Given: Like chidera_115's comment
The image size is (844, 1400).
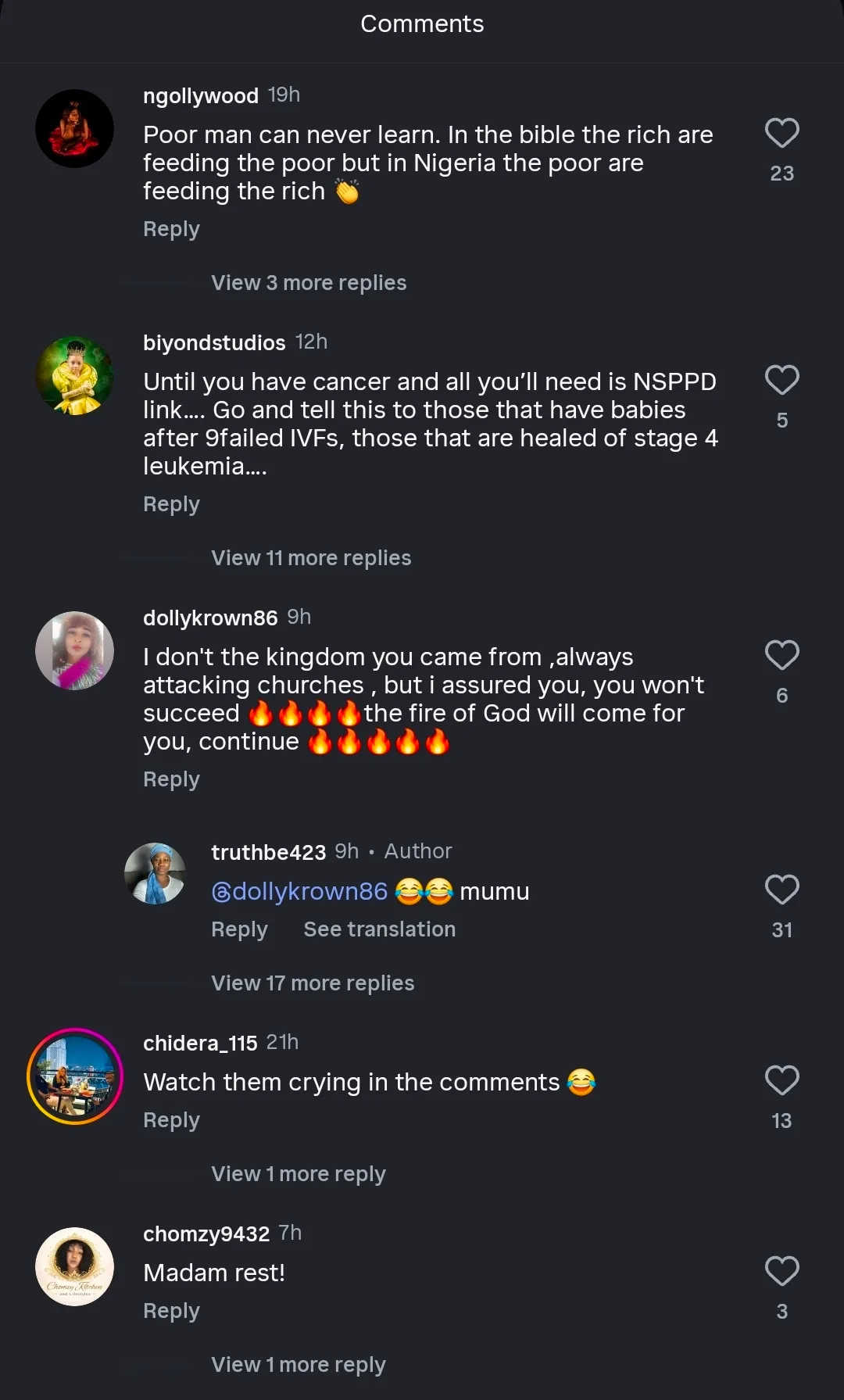Looking at the screenshot, I should pos(781,1080).
